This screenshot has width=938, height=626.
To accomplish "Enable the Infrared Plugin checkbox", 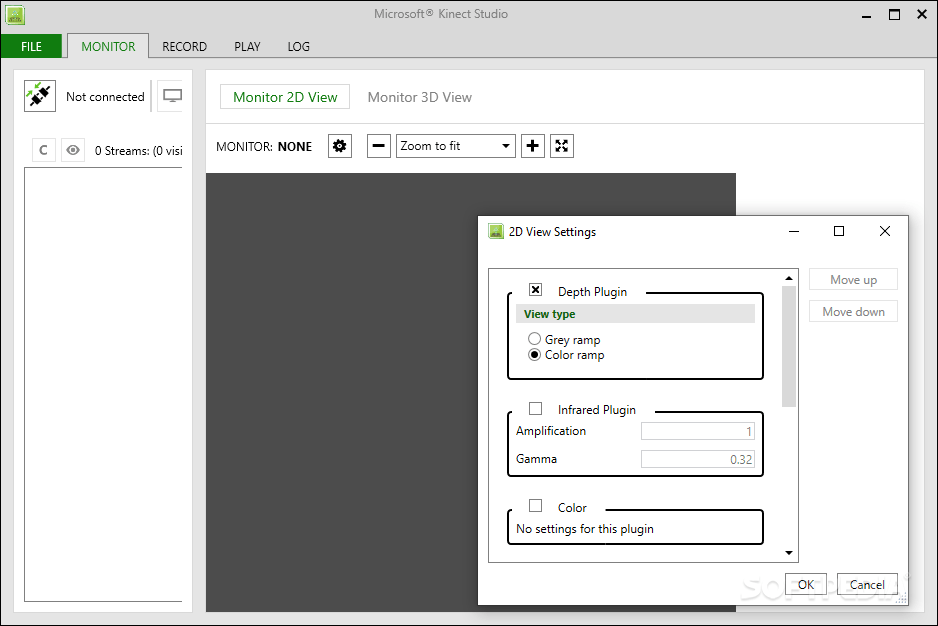I will pos(535,408).
